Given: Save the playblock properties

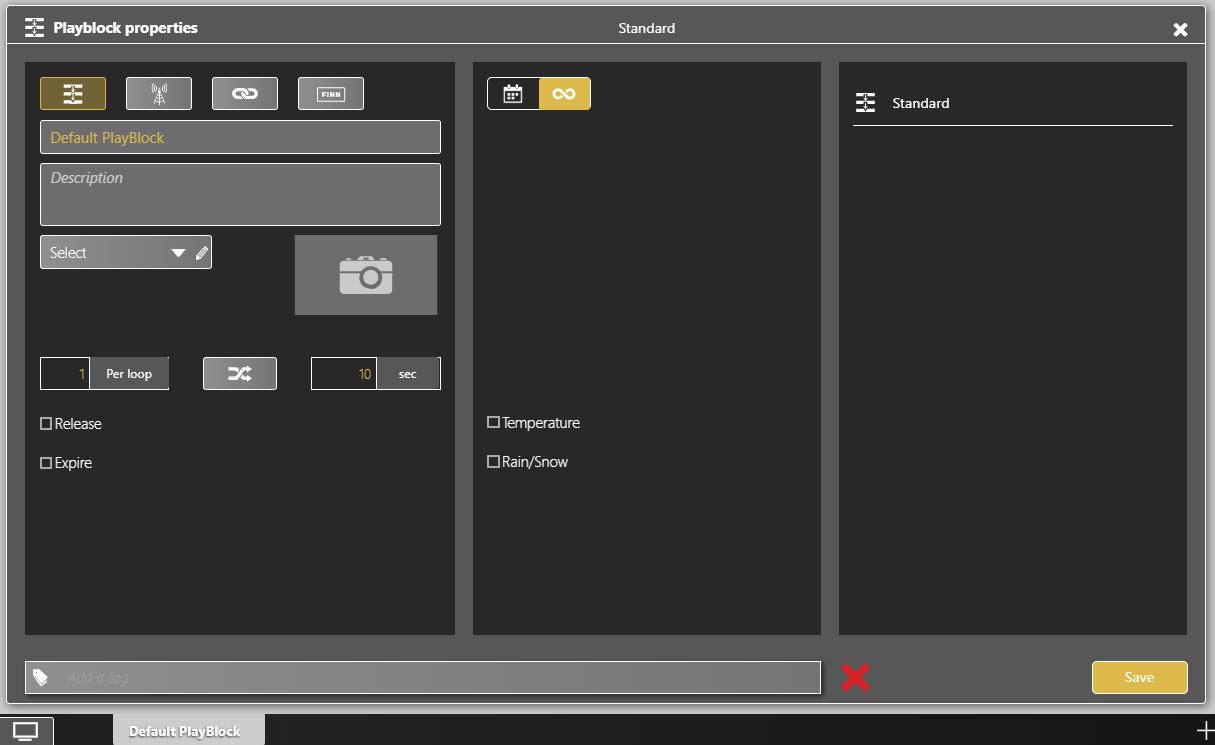Looking at the screenshot, I should (x=1140, y=677).
